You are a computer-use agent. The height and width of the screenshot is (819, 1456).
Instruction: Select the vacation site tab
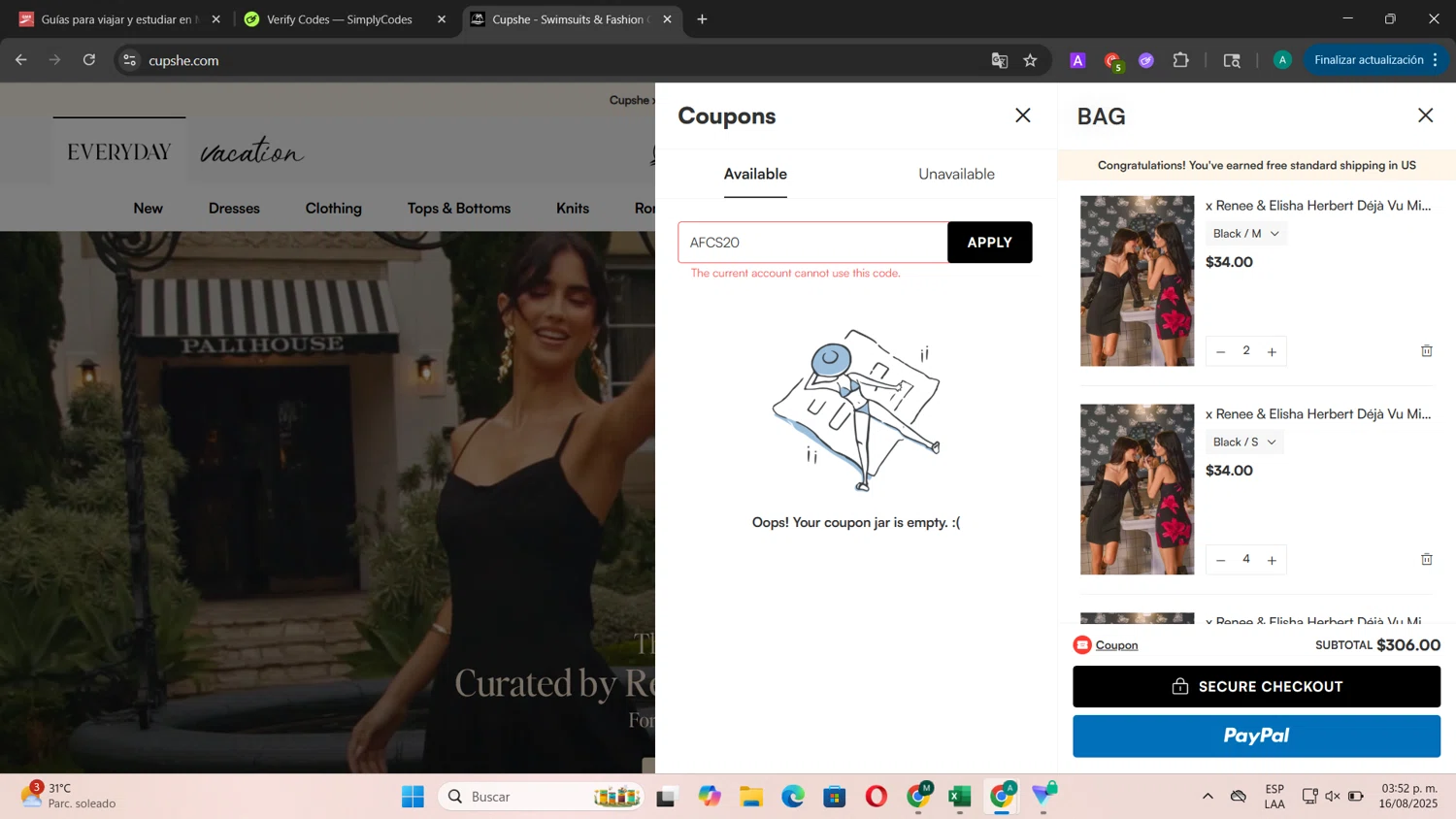point(252,152)
